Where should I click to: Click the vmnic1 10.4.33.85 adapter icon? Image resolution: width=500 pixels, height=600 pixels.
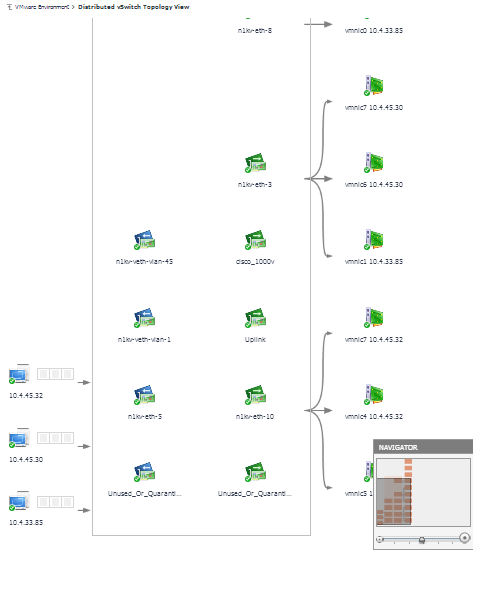click(373, 240)
